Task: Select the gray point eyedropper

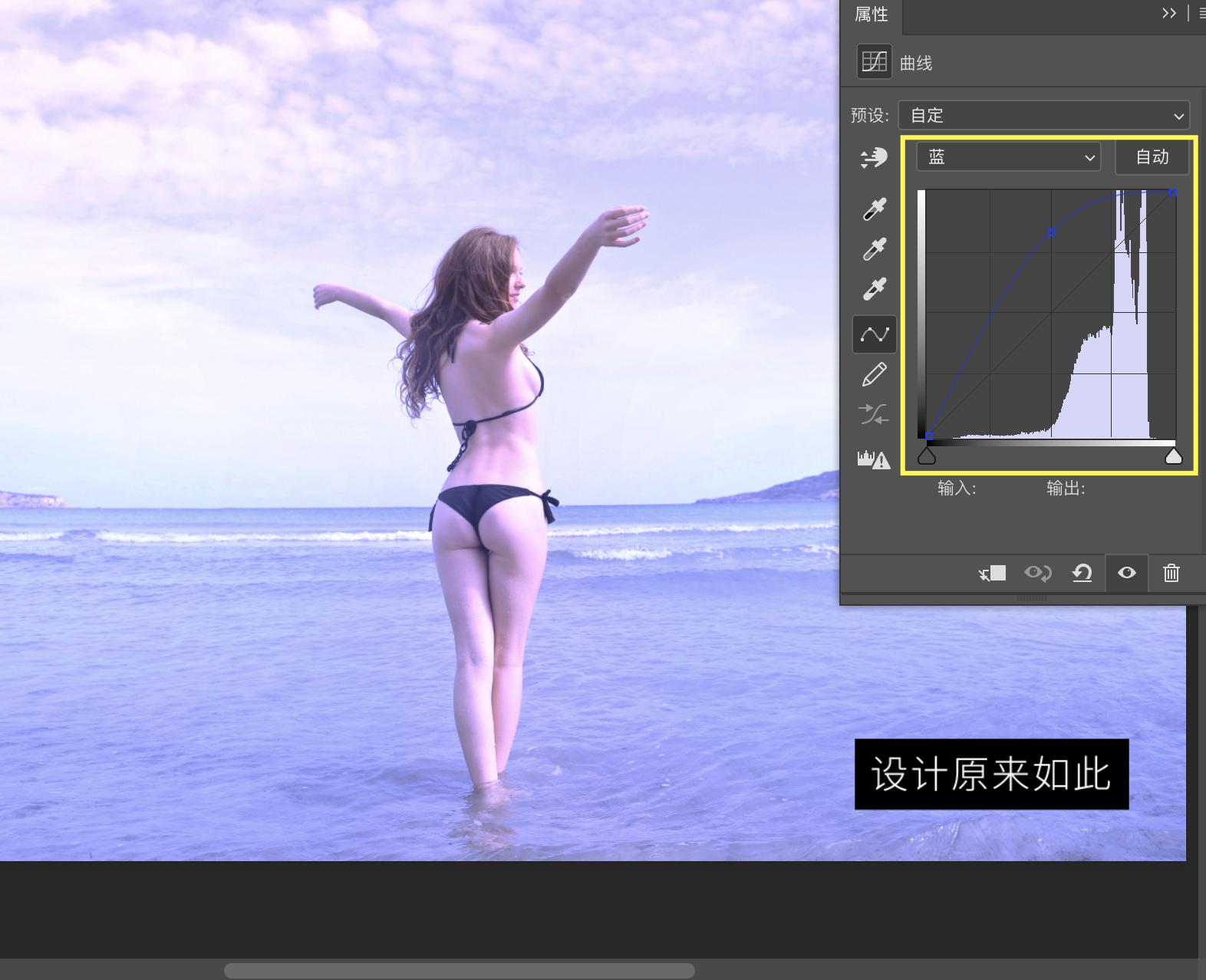Action: pos(874,248)
